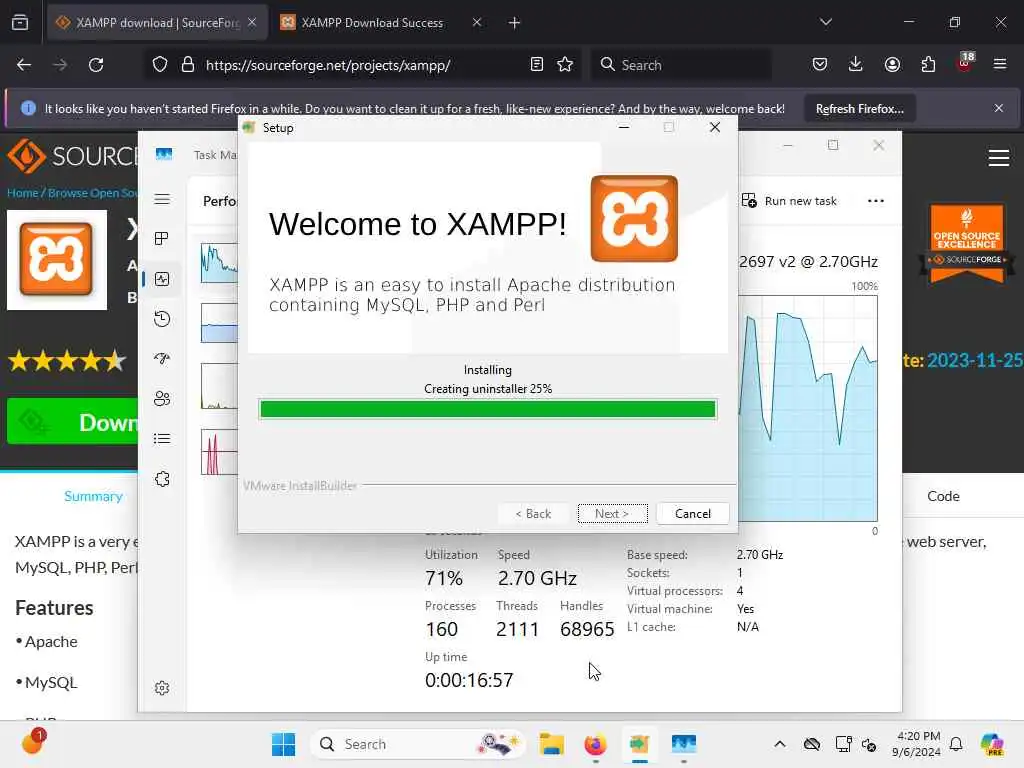
Task: Click Refresh Firefox button in notification bar
Action: click(859, 108)
